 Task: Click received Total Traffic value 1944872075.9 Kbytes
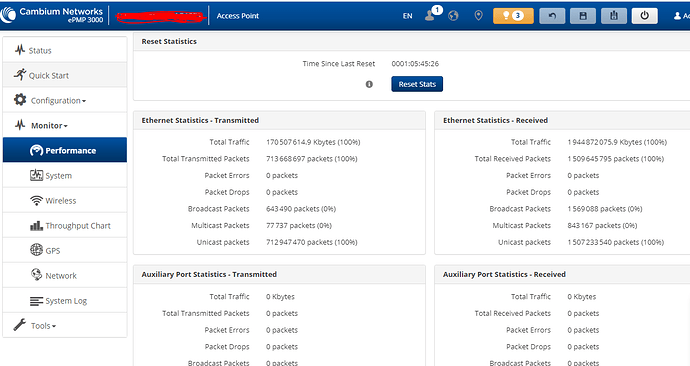(617, 142)
